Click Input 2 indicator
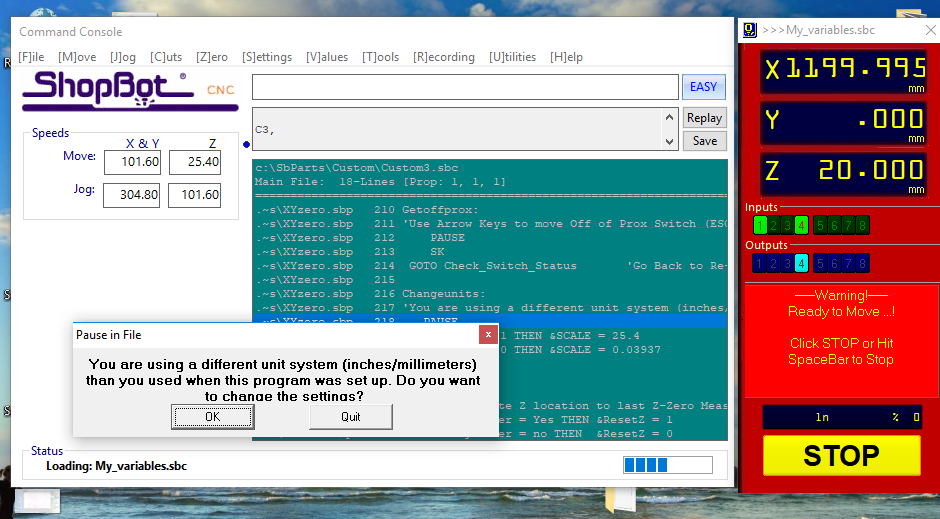 pyautogui.click(x=774, y=225)
